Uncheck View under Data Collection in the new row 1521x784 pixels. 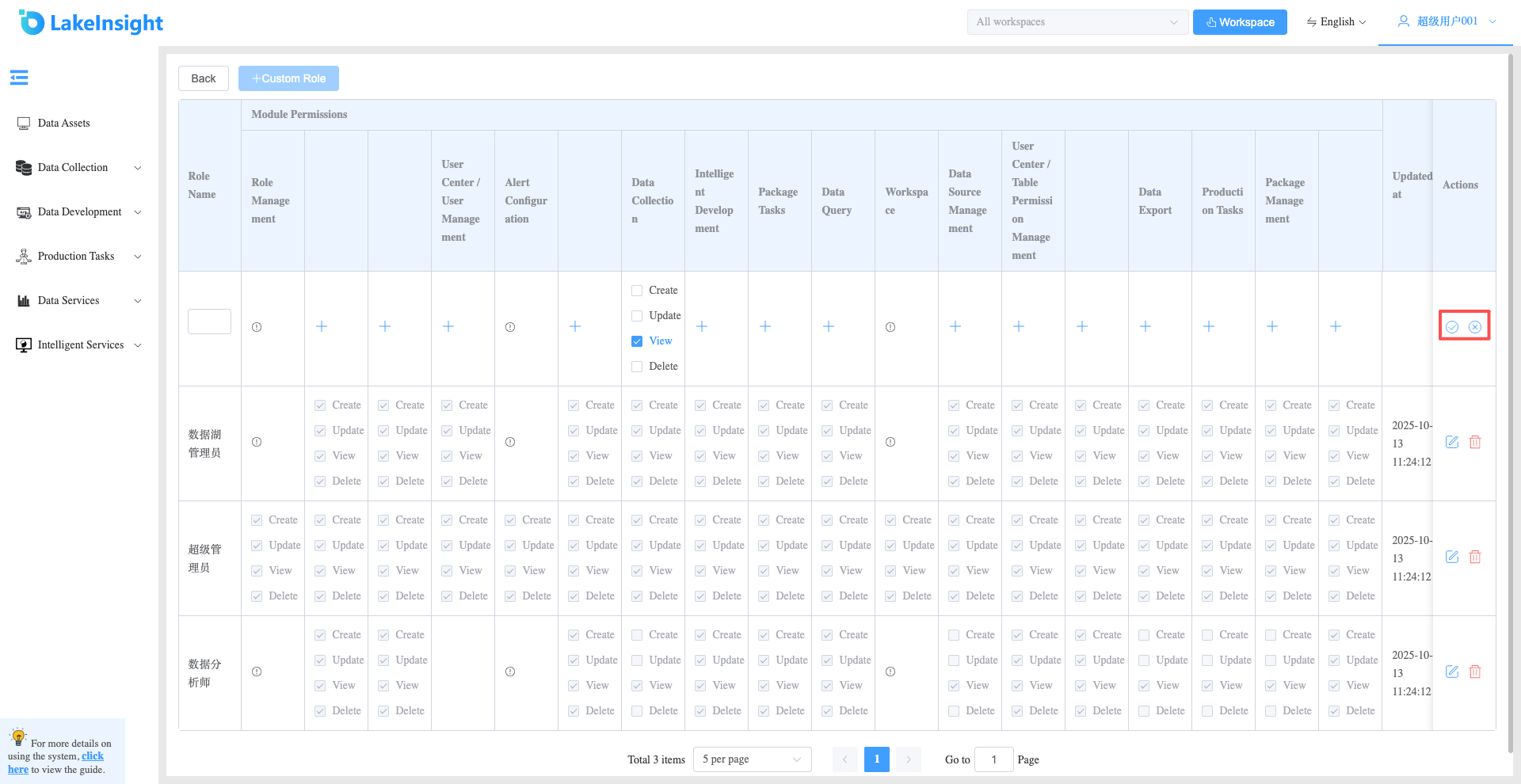coord(637,341)
